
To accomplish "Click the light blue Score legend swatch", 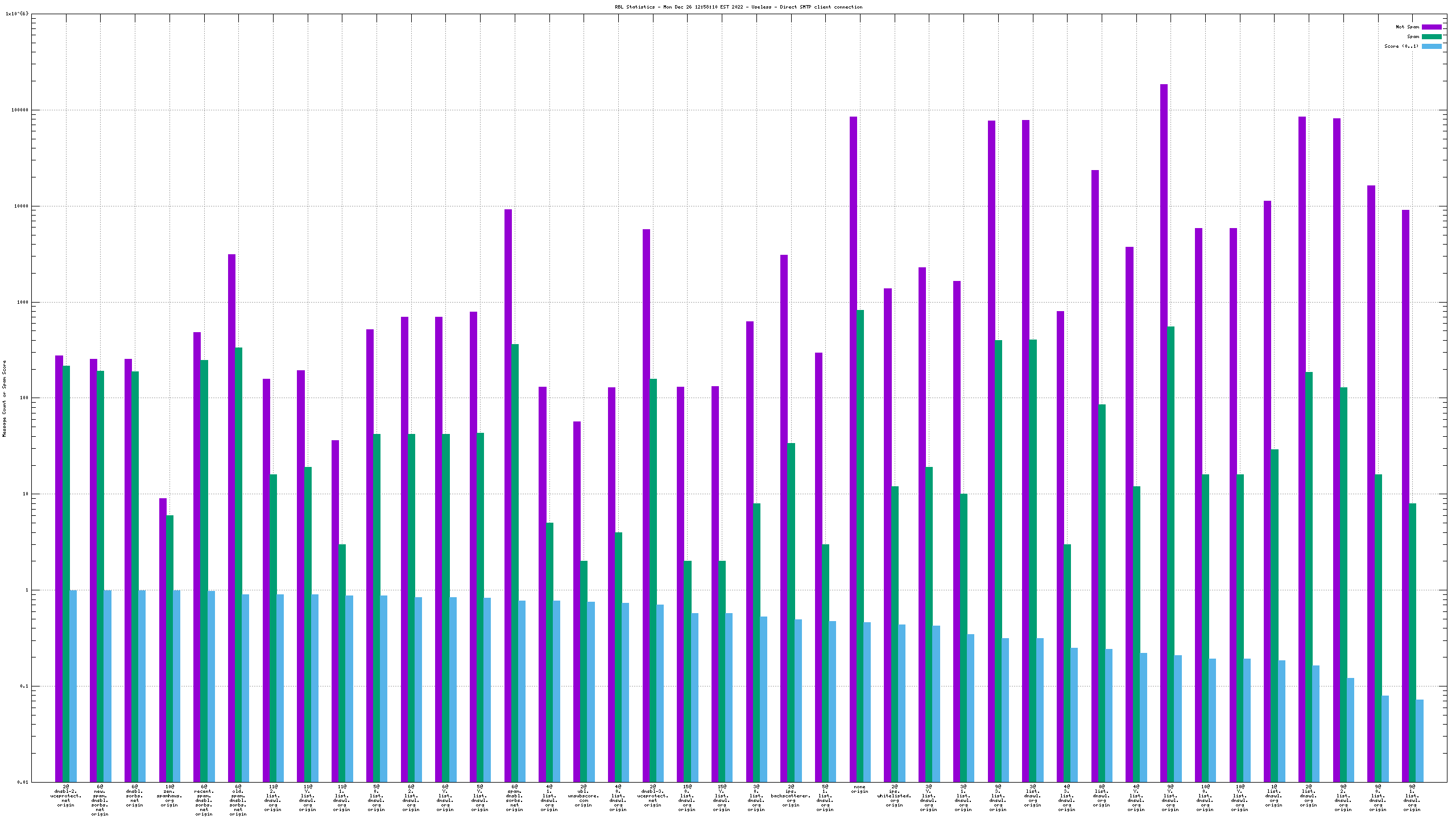I will (x=1432, y=46).
